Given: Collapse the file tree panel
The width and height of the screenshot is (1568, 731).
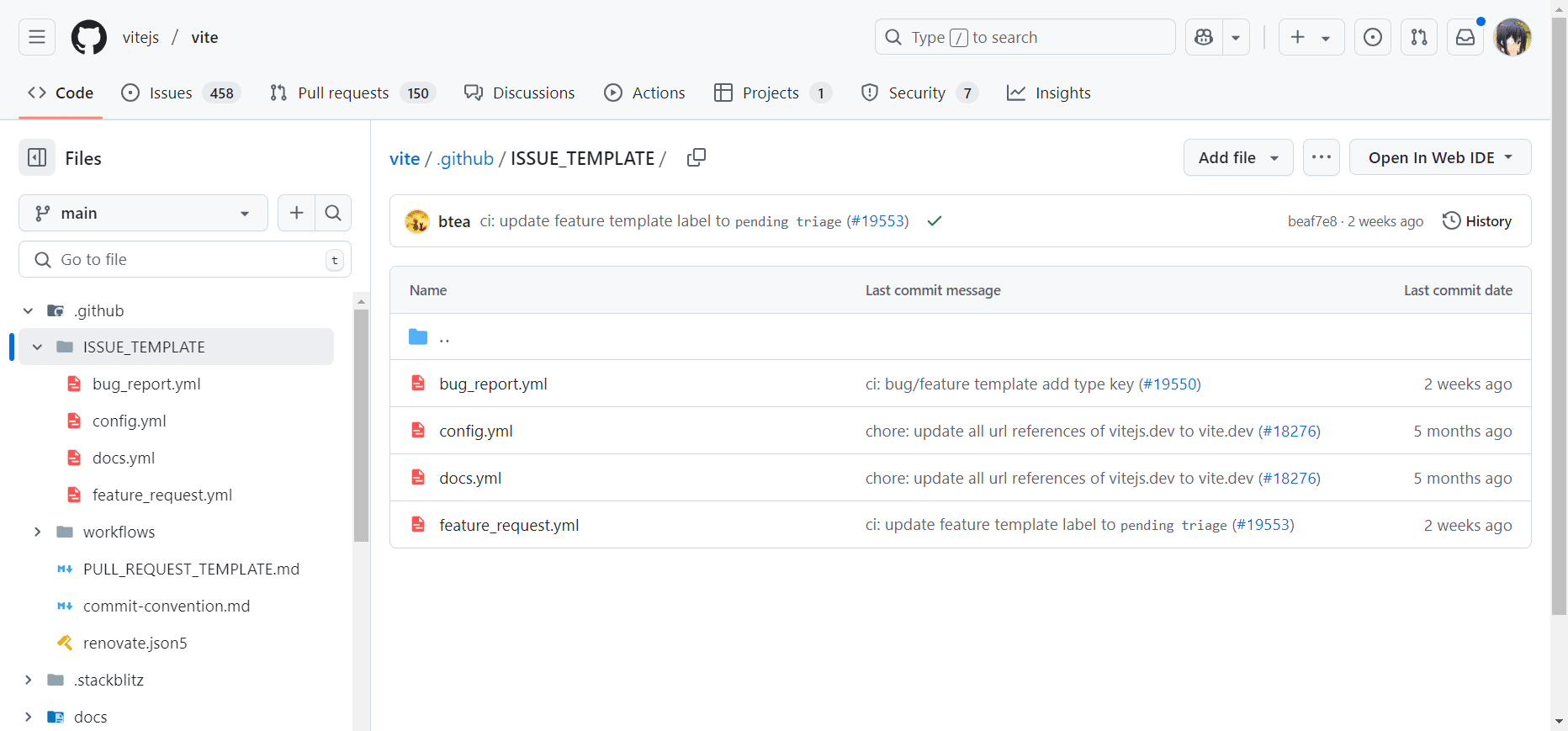Looking at the screenshot, I should pyautogui.click(x=37, y=157).
